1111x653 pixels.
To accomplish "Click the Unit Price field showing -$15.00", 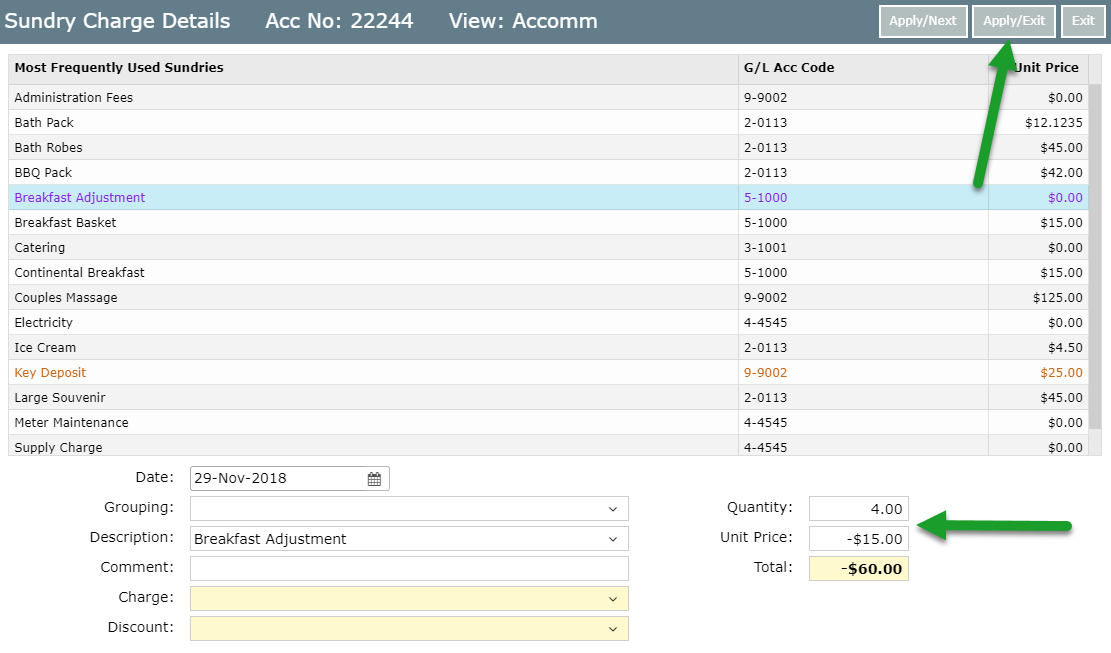I will (859, 539).
